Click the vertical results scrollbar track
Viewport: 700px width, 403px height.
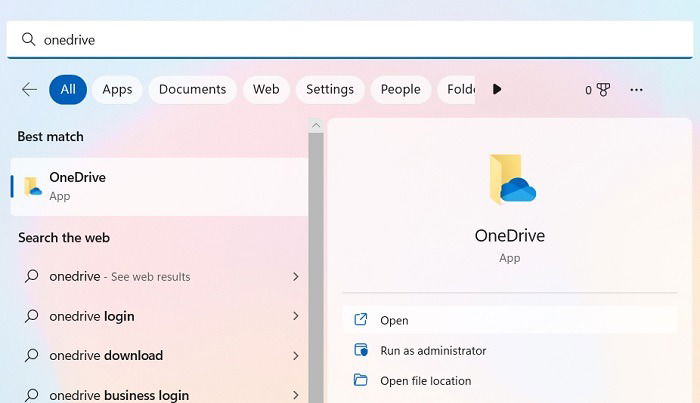[316, 268]
